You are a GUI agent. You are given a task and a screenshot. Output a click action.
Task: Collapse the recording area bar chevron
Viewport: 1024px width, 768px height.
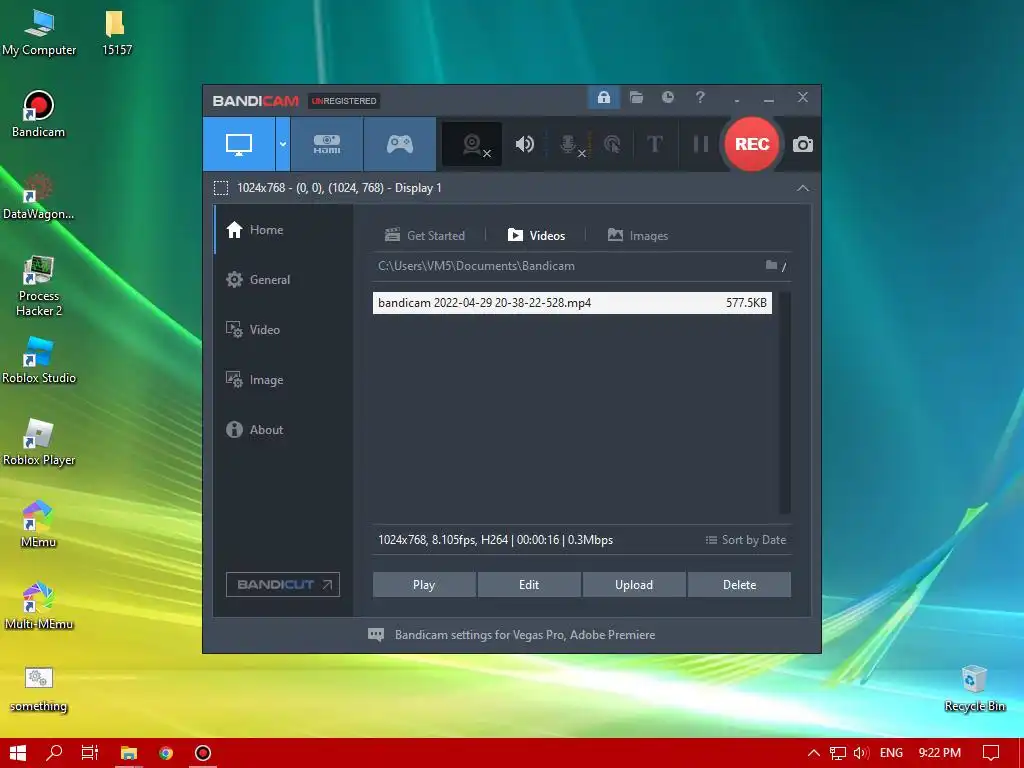803,188
